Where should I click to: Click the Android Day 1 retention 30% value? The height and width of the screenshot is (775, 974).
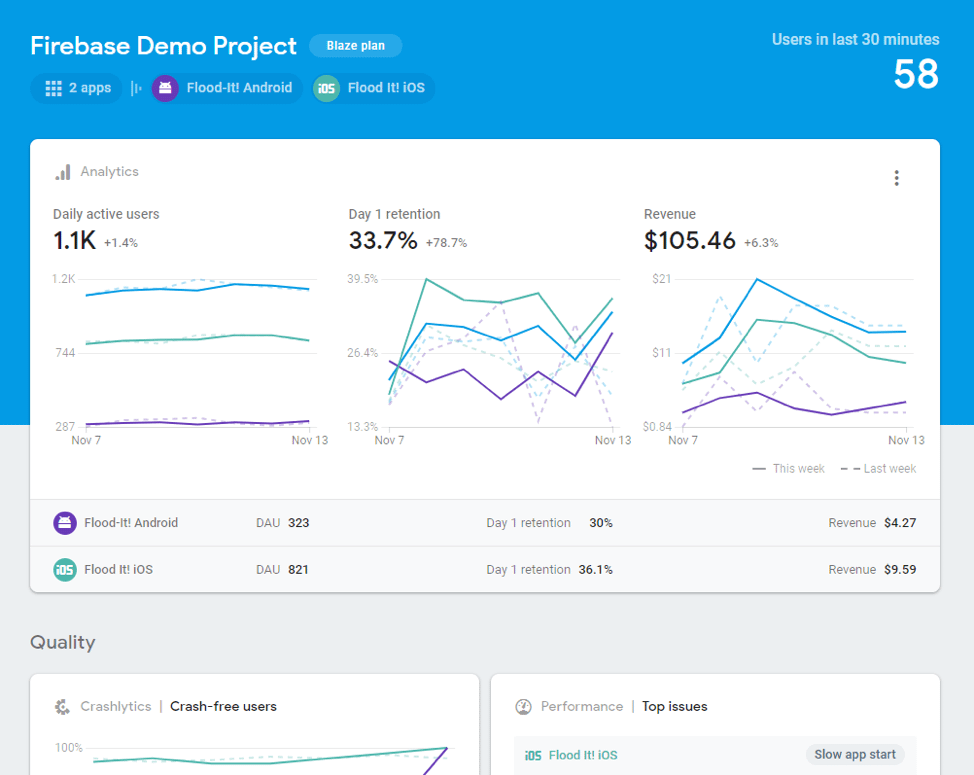601,523
